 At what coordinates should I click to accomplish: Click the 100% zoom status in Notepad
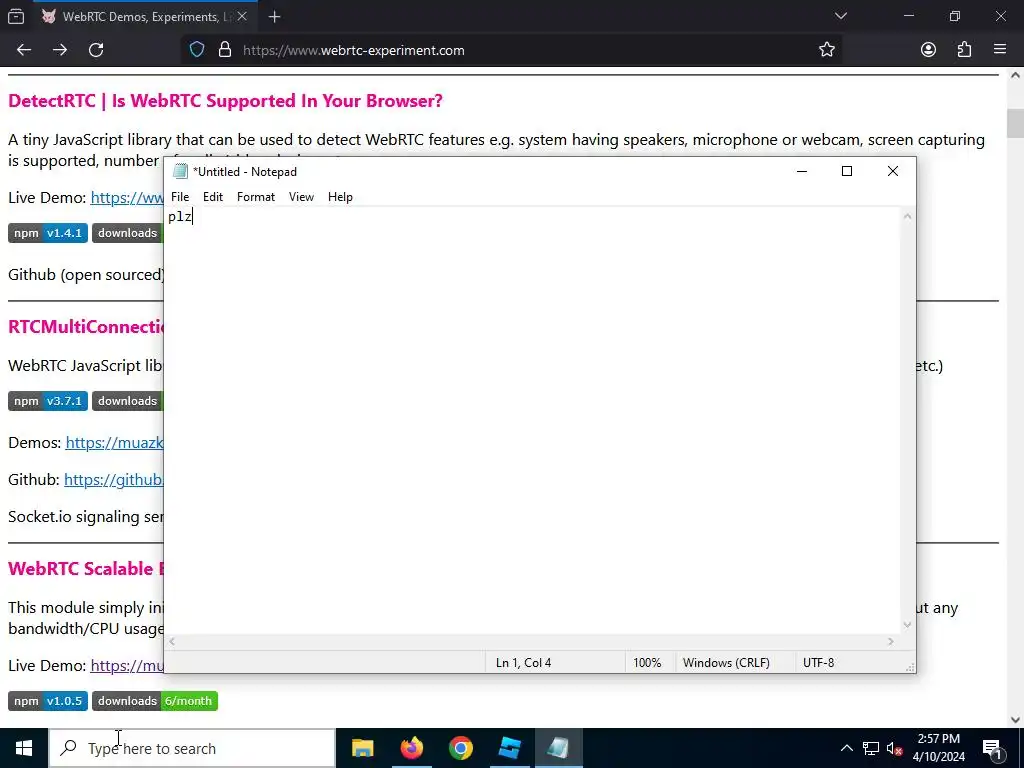(647, 662)
